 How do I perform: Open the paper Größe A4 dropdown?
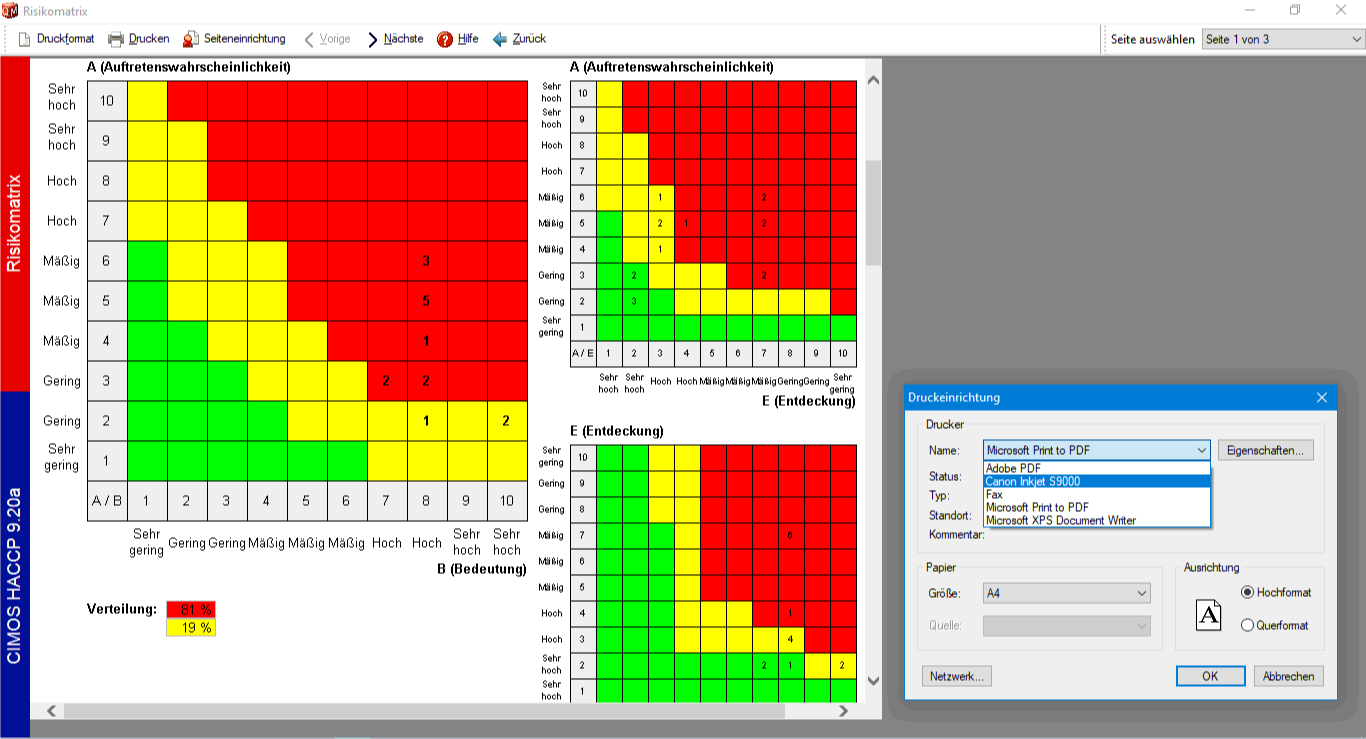pyautogui.click(x=1067, y=593)
